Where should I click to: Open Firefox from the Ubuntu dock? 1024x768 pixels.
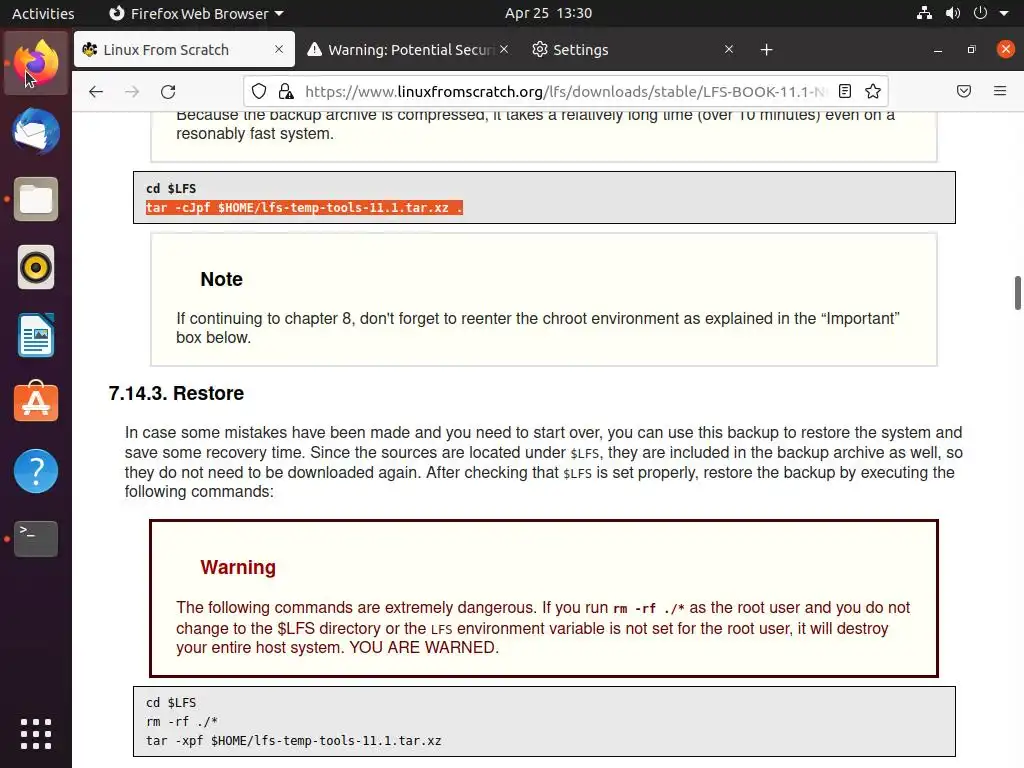(36, 63)
